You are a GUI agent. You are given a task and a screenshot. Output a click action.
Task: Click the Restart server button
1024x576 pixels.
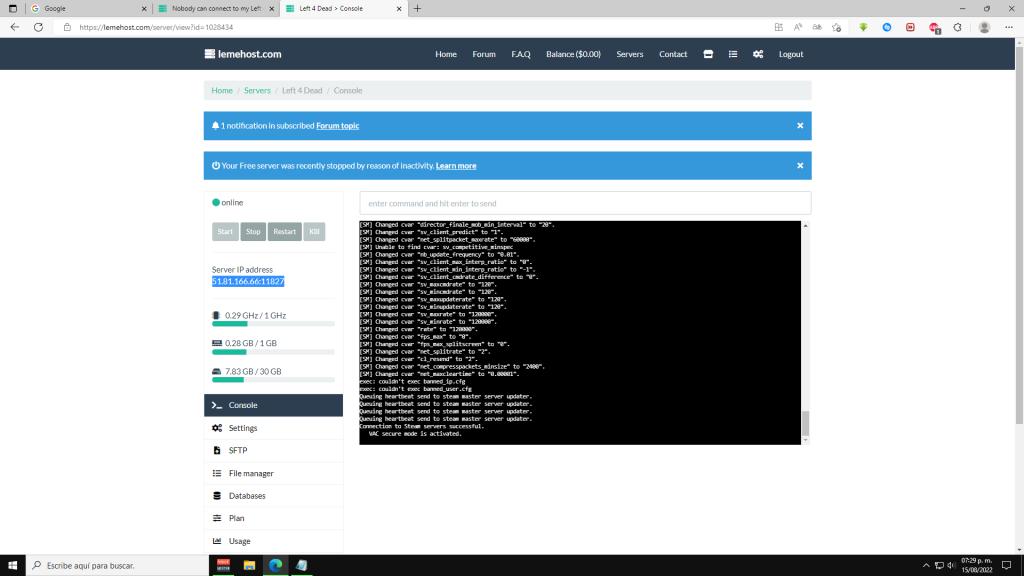click(285, 232)
